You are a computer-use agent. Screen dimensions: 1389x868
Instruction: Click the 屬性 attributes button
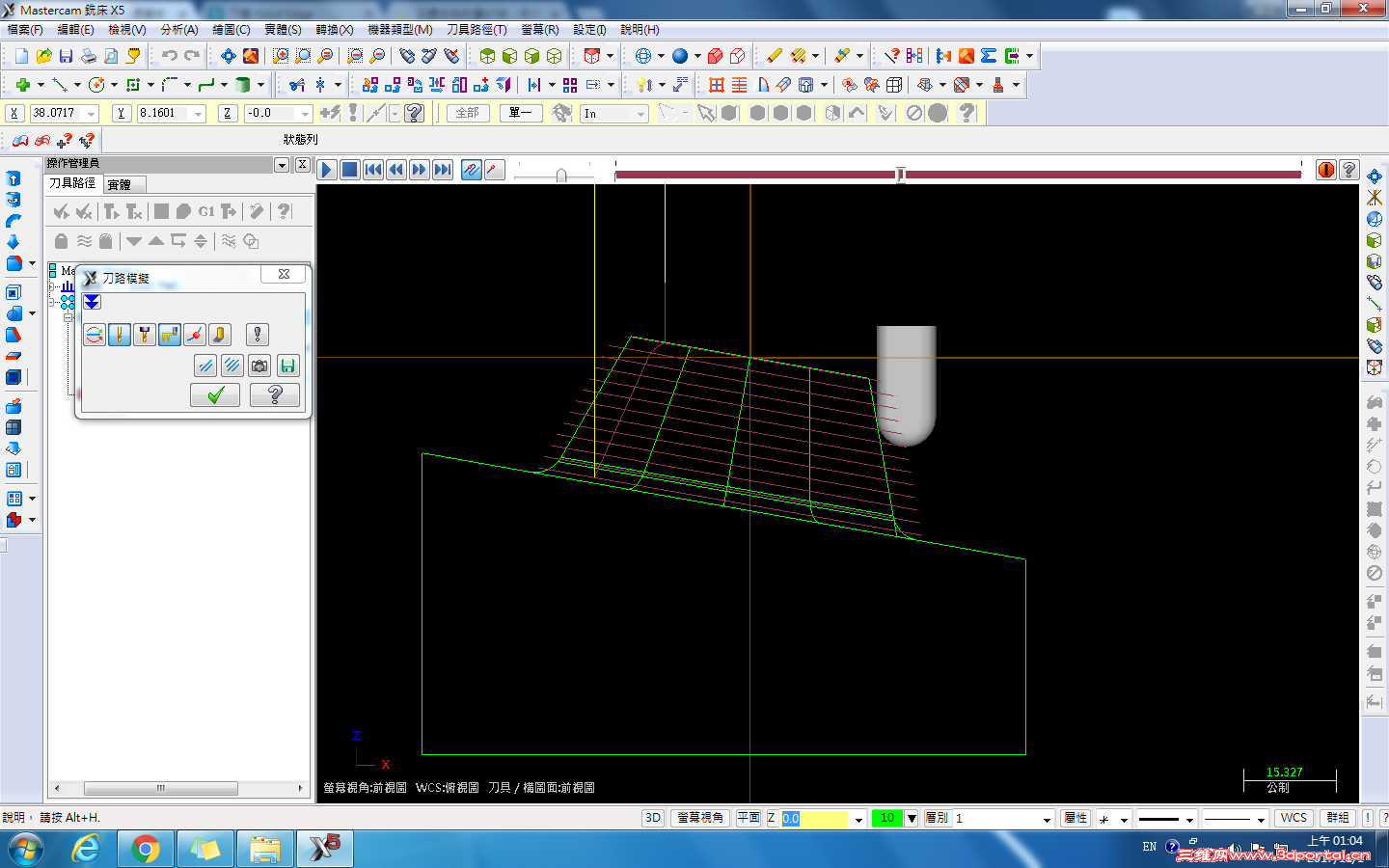(x=1076, y=818)
